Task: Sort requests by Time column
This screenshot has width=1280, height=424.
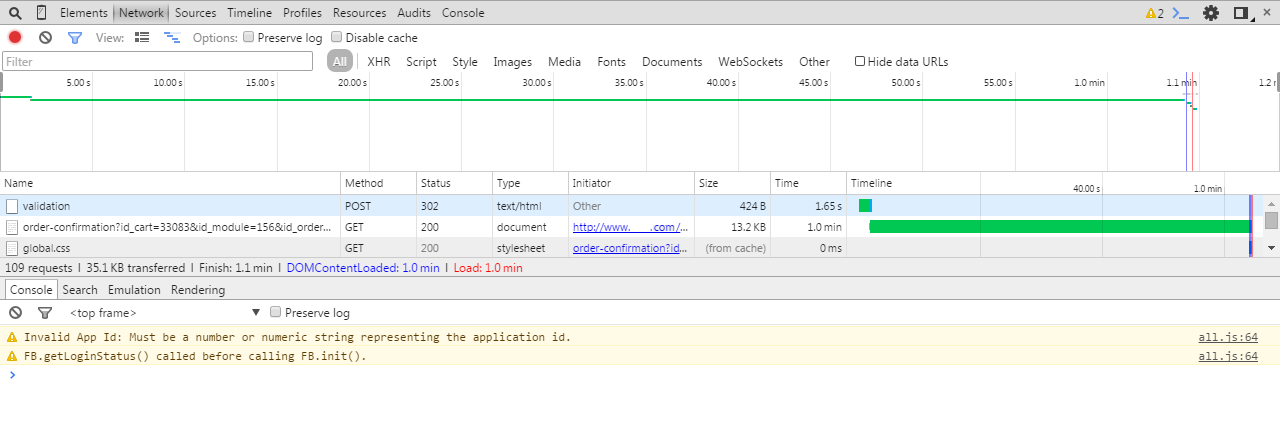Action: pyautogui.click(x=808, y=183)
